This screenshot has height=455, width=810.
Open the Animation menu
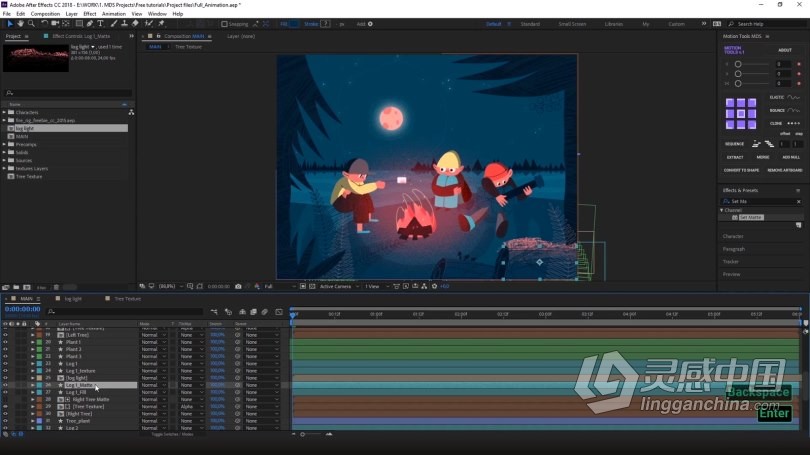(114, 14)
